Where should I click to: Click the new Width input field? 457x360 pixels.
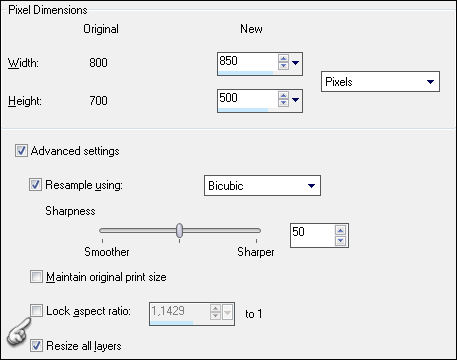[247, 62]
